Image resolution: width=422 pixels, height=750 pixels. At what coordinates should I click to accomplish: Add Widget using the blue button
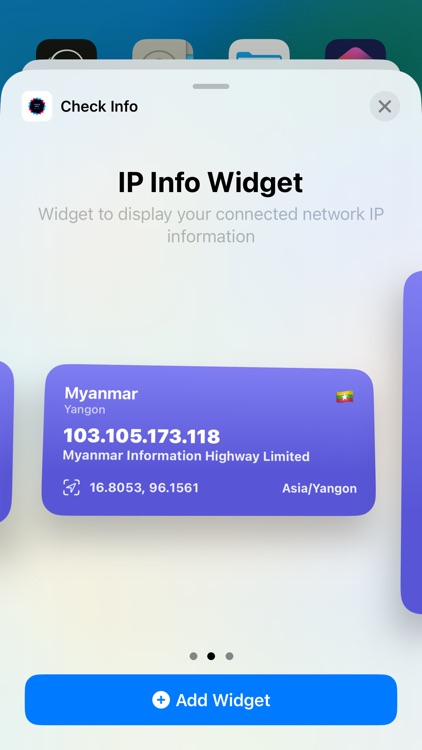(x=211, y=700)
